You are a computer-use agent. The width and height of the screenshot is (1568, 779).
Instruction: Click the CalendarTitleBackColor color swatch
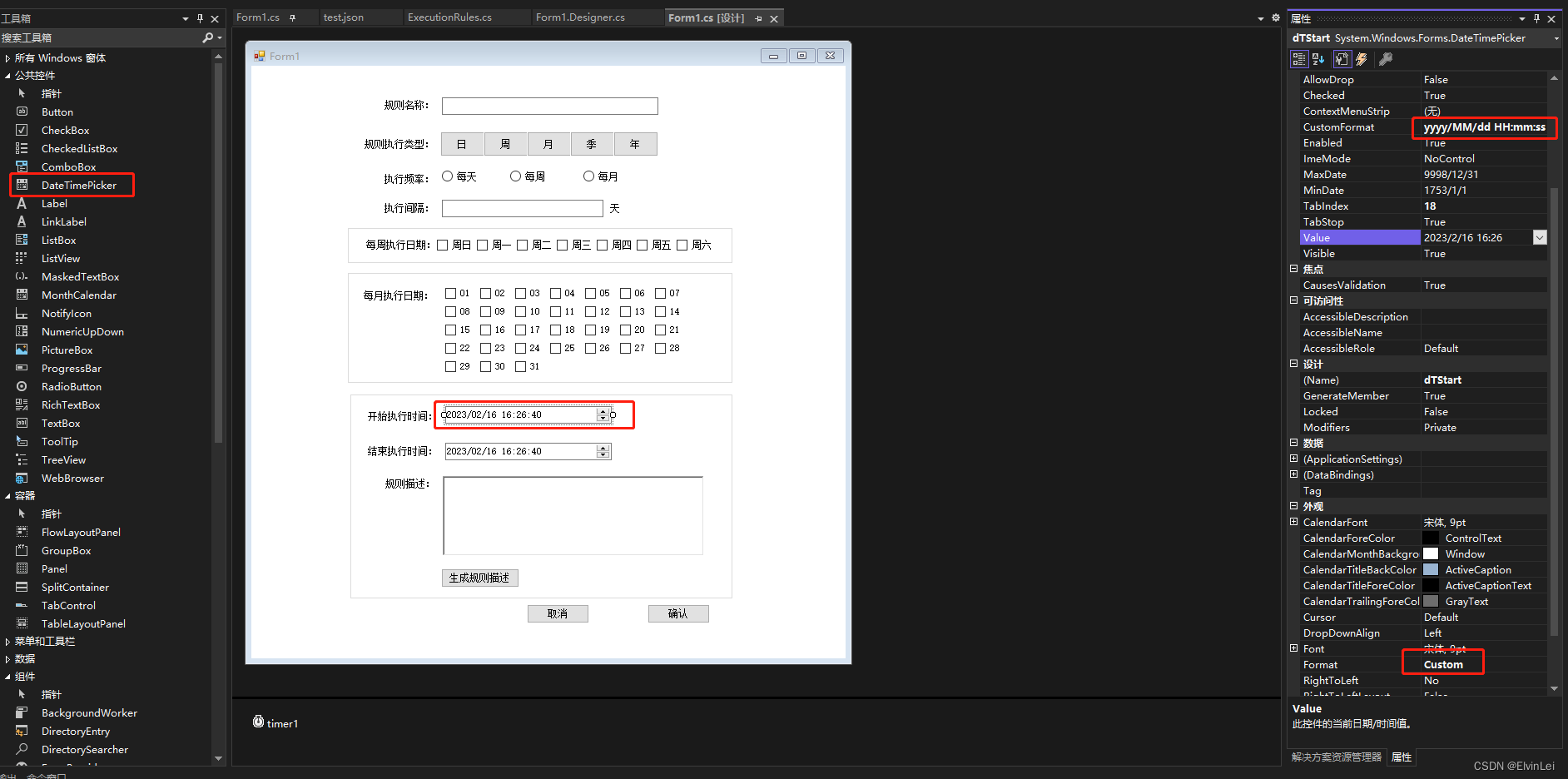click(1431, 569)
